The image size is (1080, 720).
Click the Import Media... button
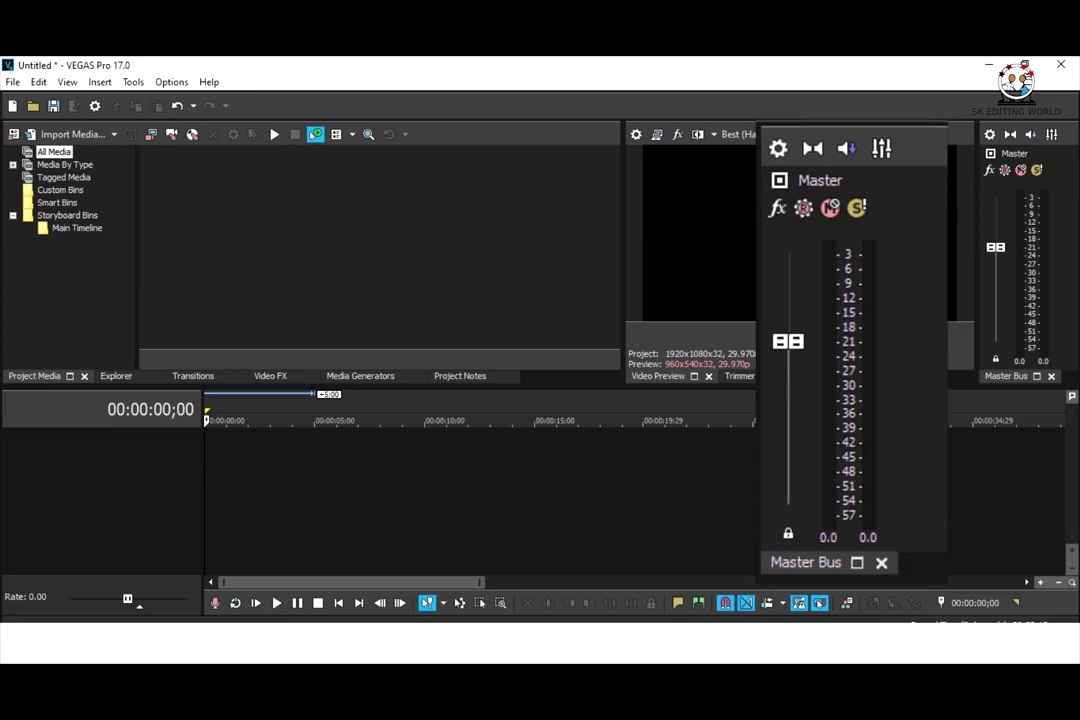tap(65, 134)
